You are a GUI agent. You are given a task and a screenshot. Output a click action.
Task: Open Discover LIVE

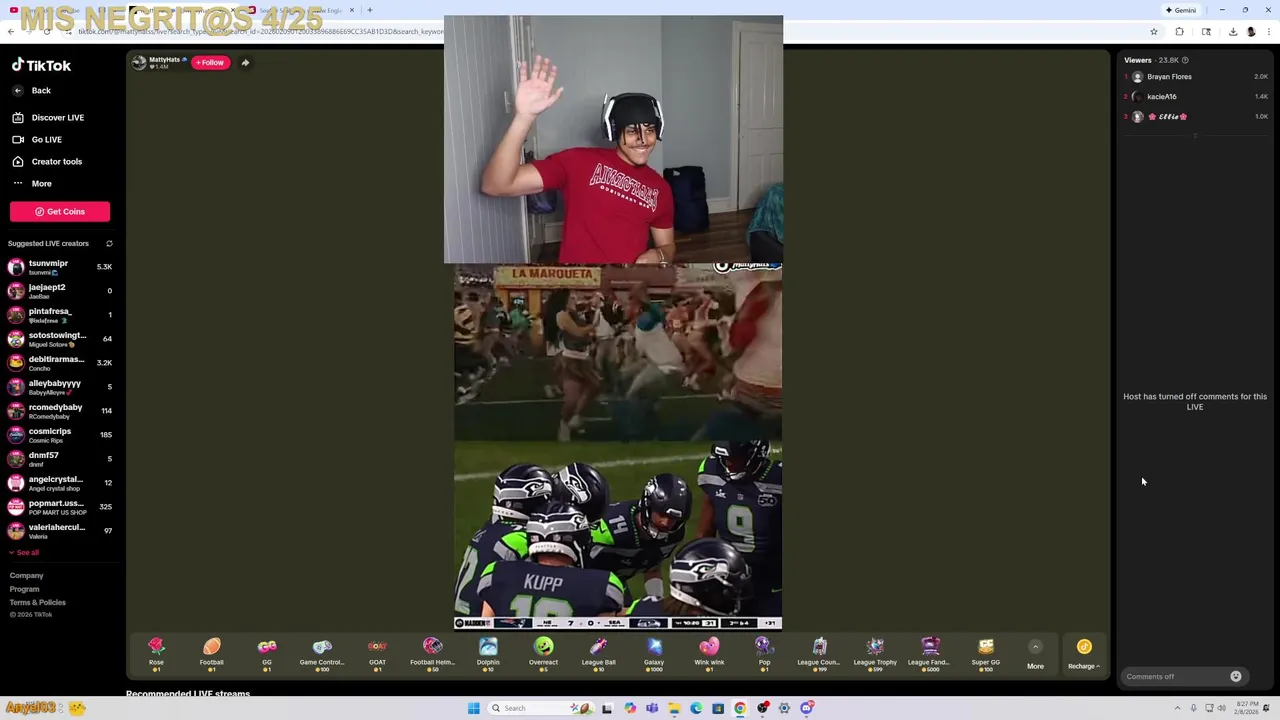click(48, 118)
